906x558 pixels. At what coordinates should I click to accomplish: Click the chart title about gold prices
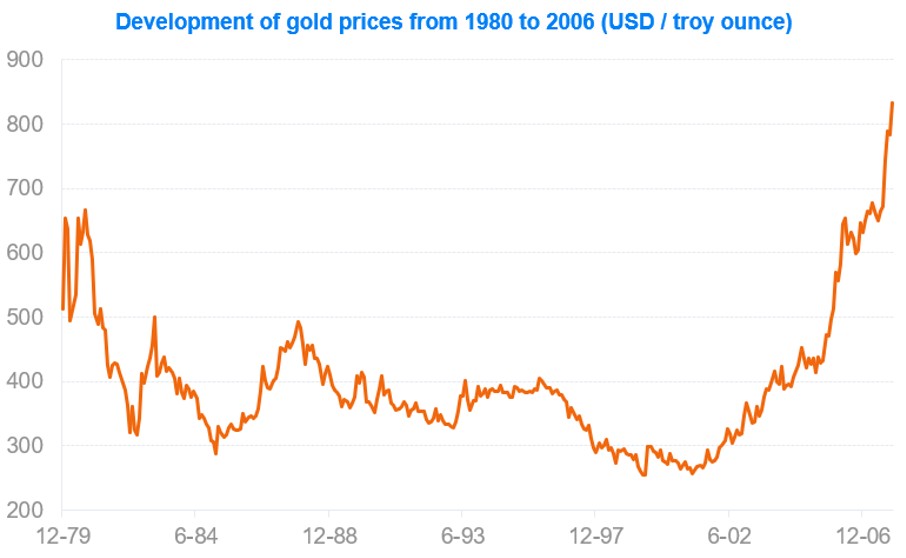pos(454,22)
